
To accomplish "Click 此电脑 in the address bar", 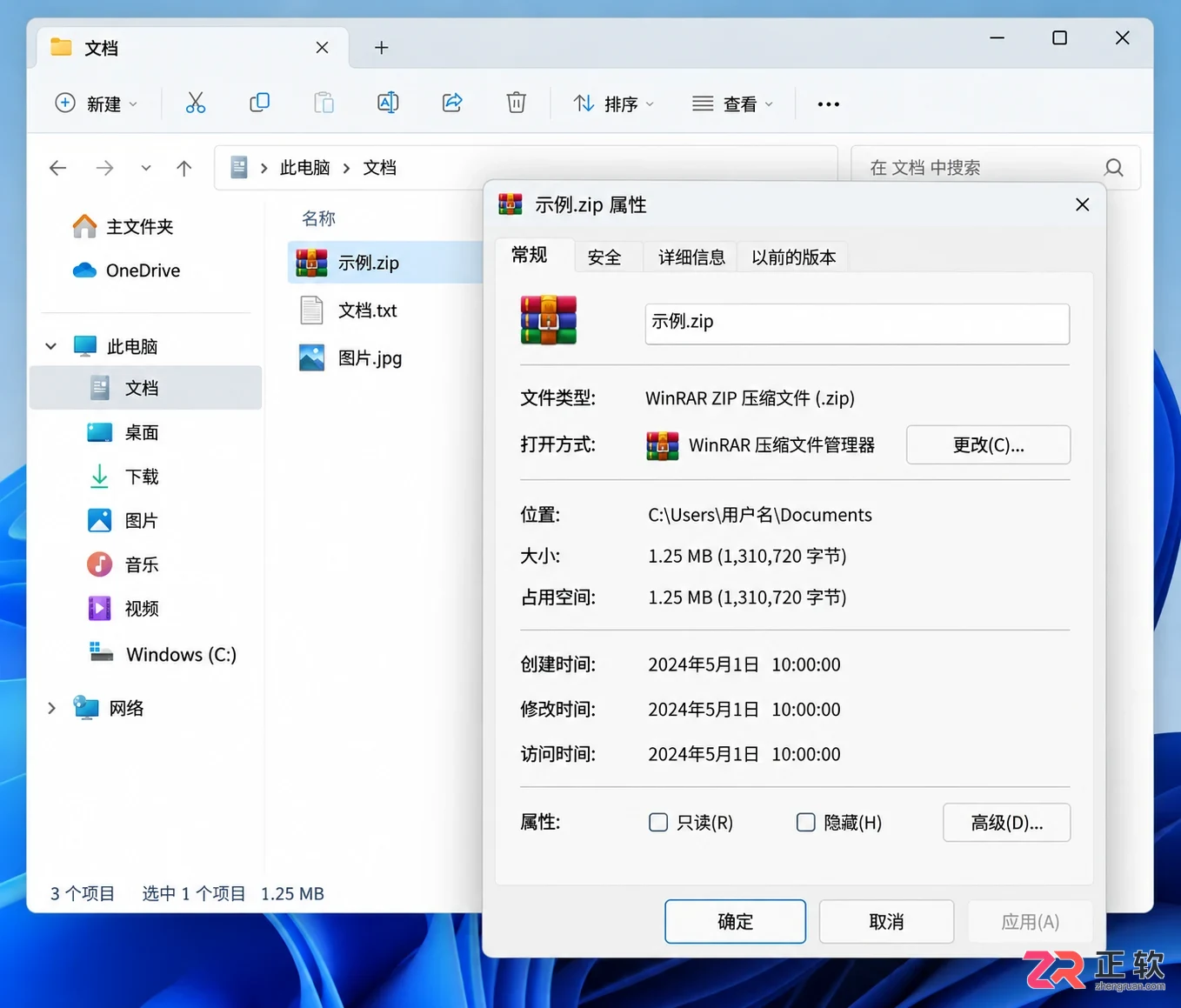I will point(304,168).
